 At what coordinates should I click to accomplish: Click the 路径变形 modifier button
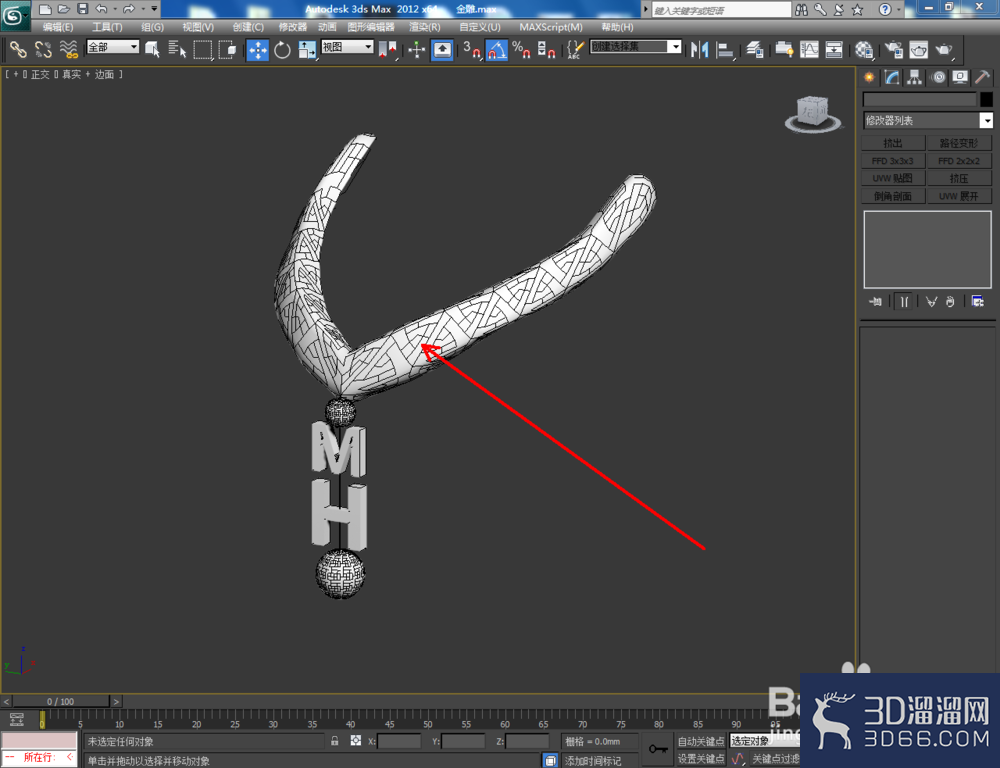click(x=959, y=143)
